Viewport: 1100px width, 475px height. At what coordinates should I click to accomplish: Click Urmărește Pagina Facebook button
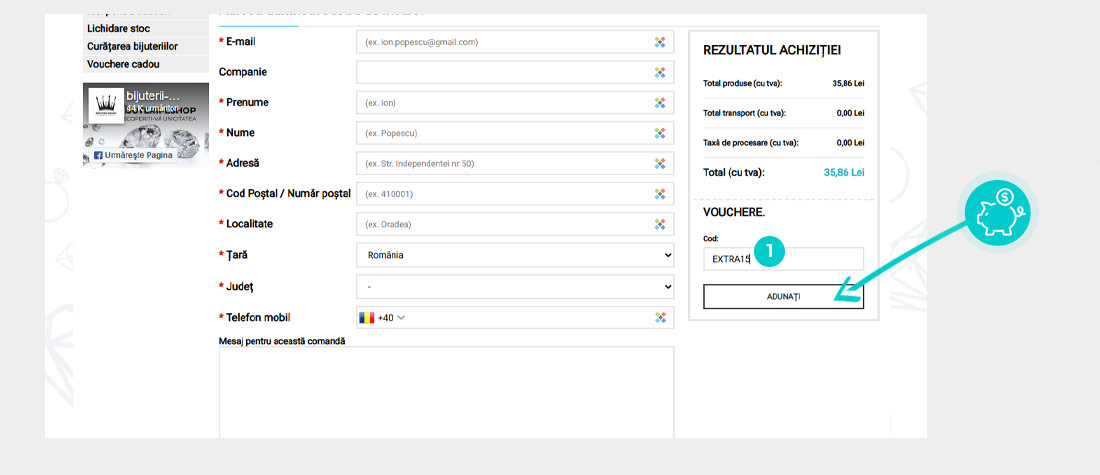[134, 155]
